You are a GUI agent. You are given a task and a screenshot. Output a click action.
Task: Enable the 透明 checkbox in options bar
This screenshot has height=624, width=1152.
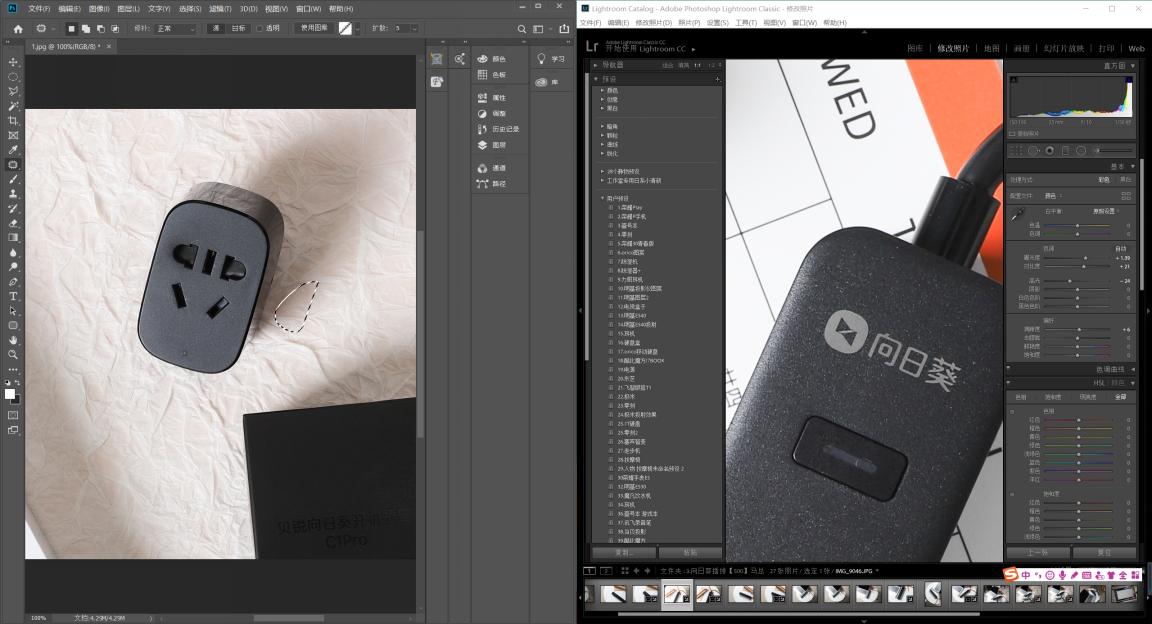coord(260,29)
